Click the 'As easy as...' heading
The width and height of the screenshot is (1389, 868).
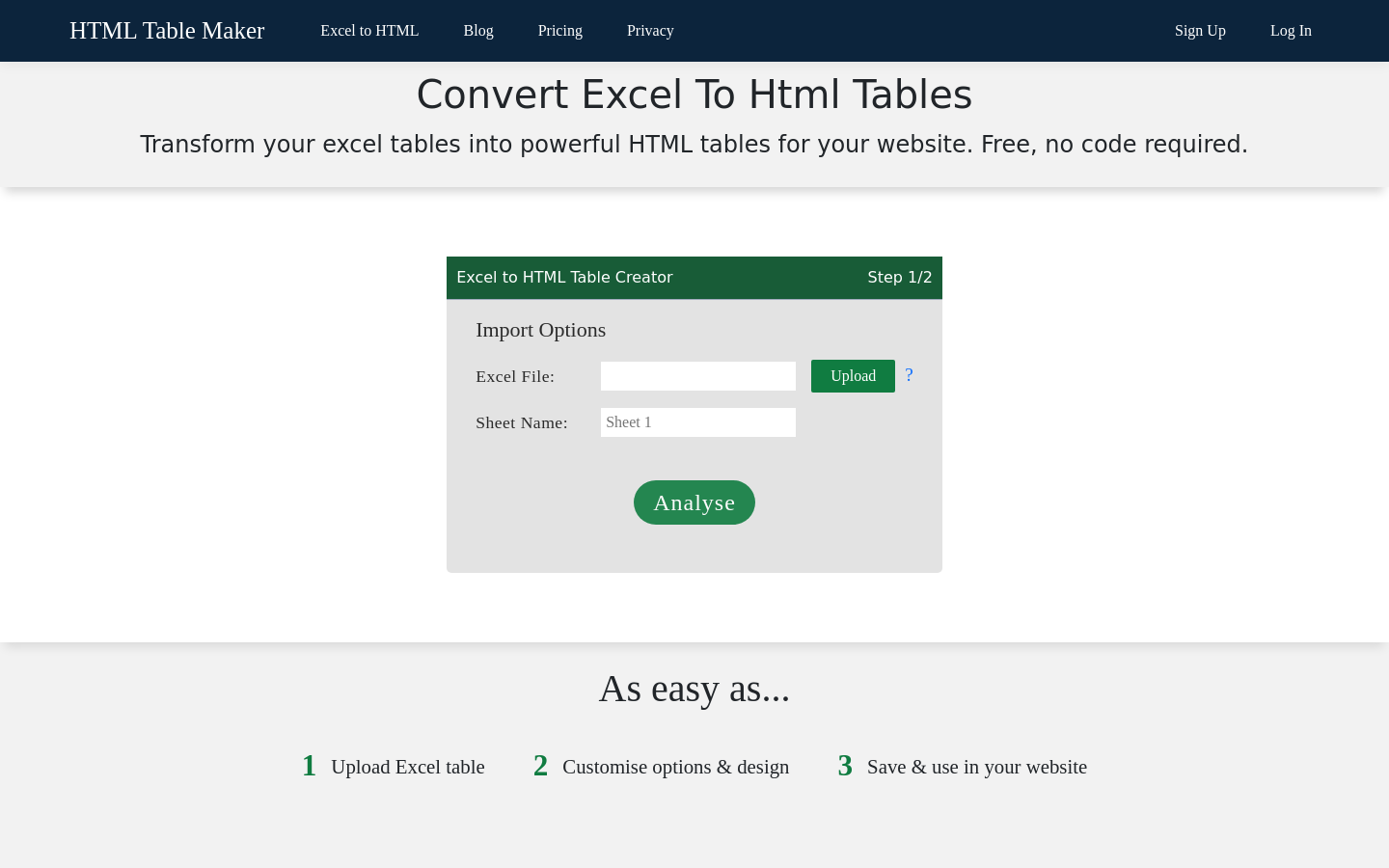tap(694, 689)
